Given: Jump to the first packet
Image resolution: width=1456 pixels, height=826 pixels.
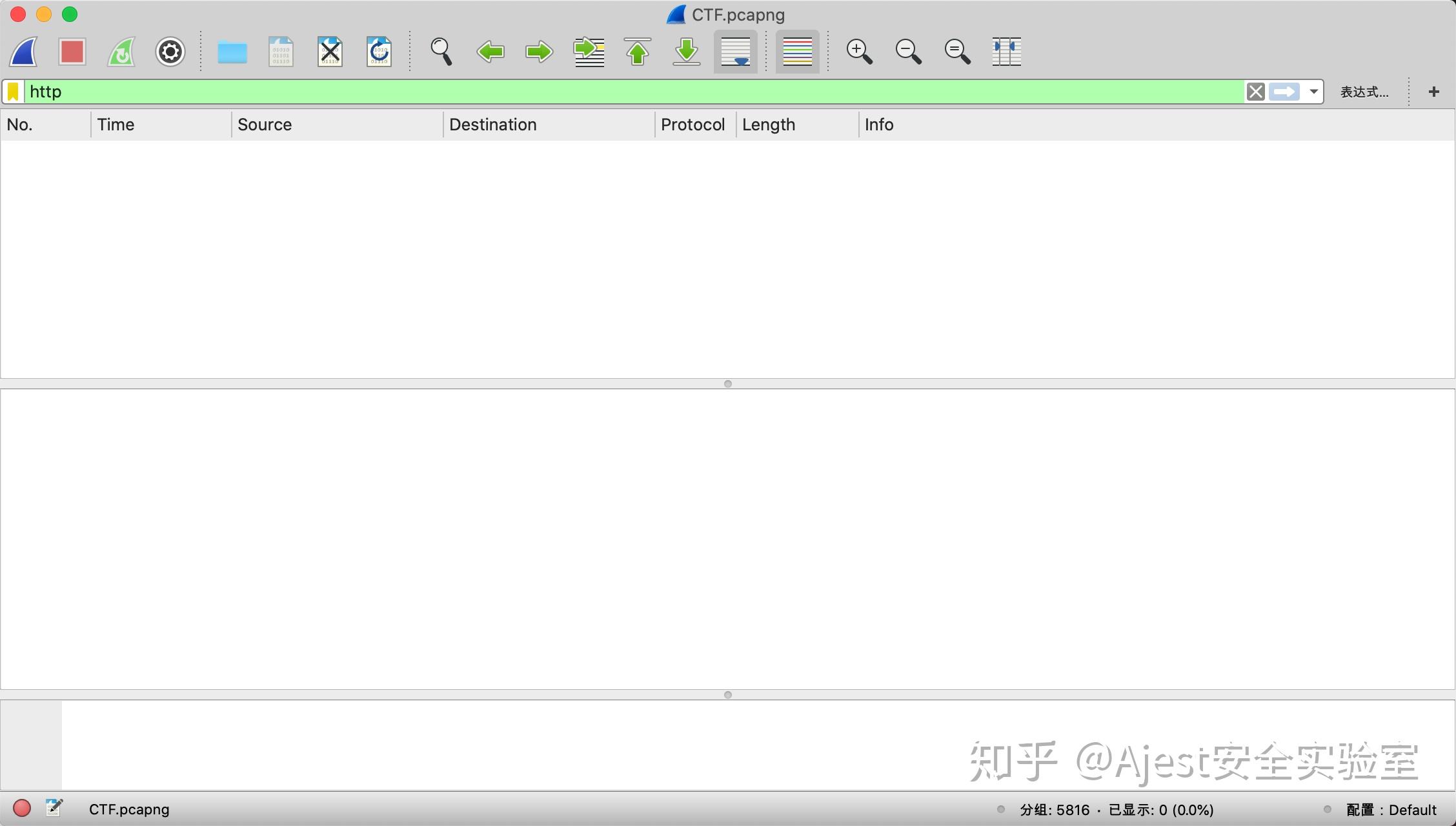Looking at the screenshot, I should tap(638, 52).
